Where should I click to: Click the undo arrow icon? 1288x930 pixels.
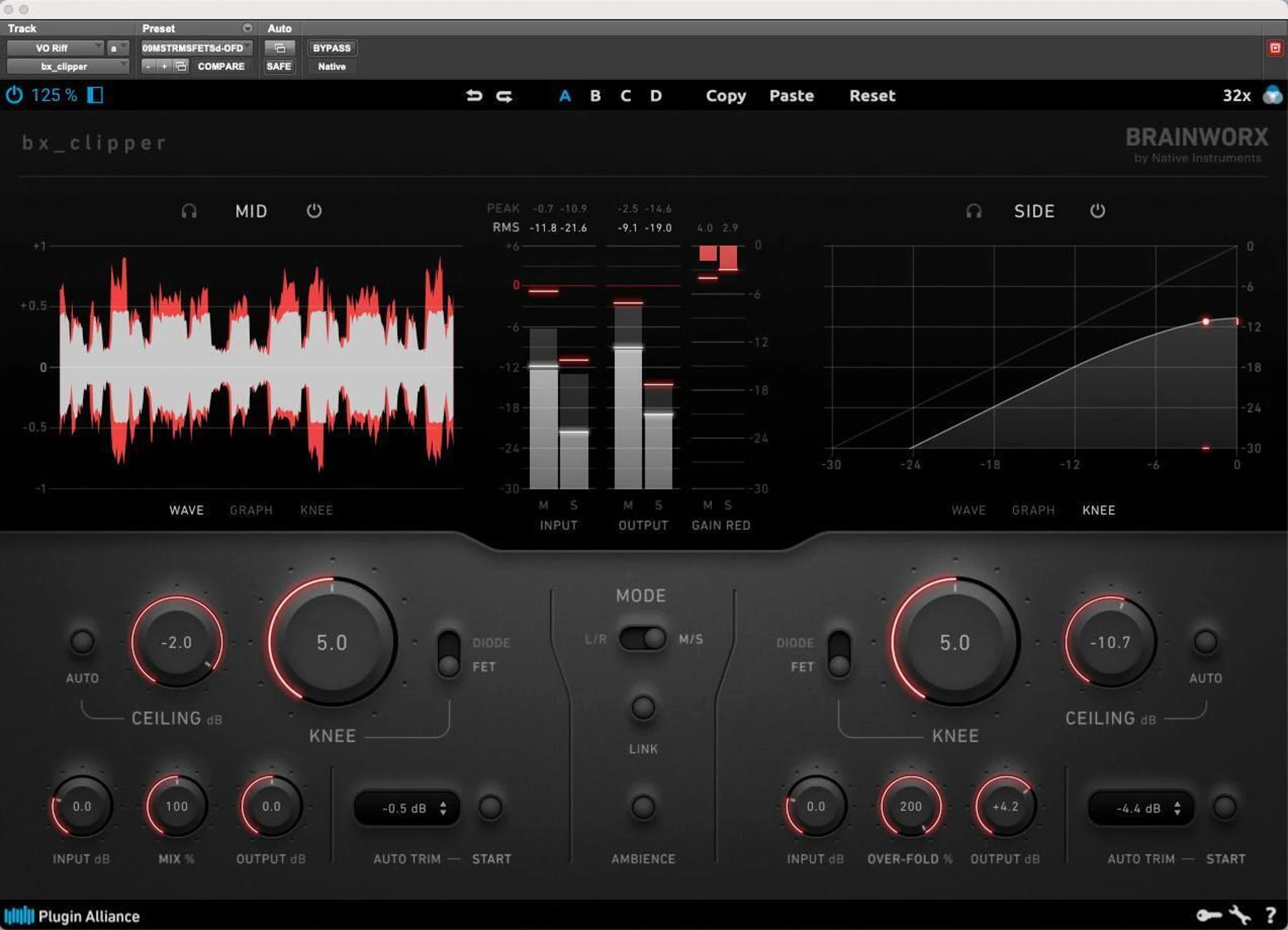click(474, 95)
